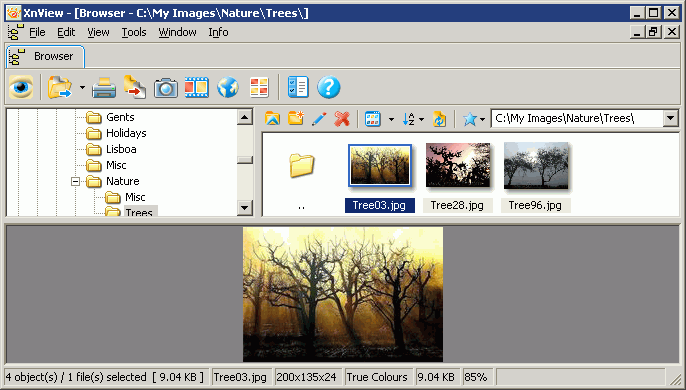Screen dimensions: 686x390
Task: Expand the path address dropdown
Action: (x=670, y=118)
